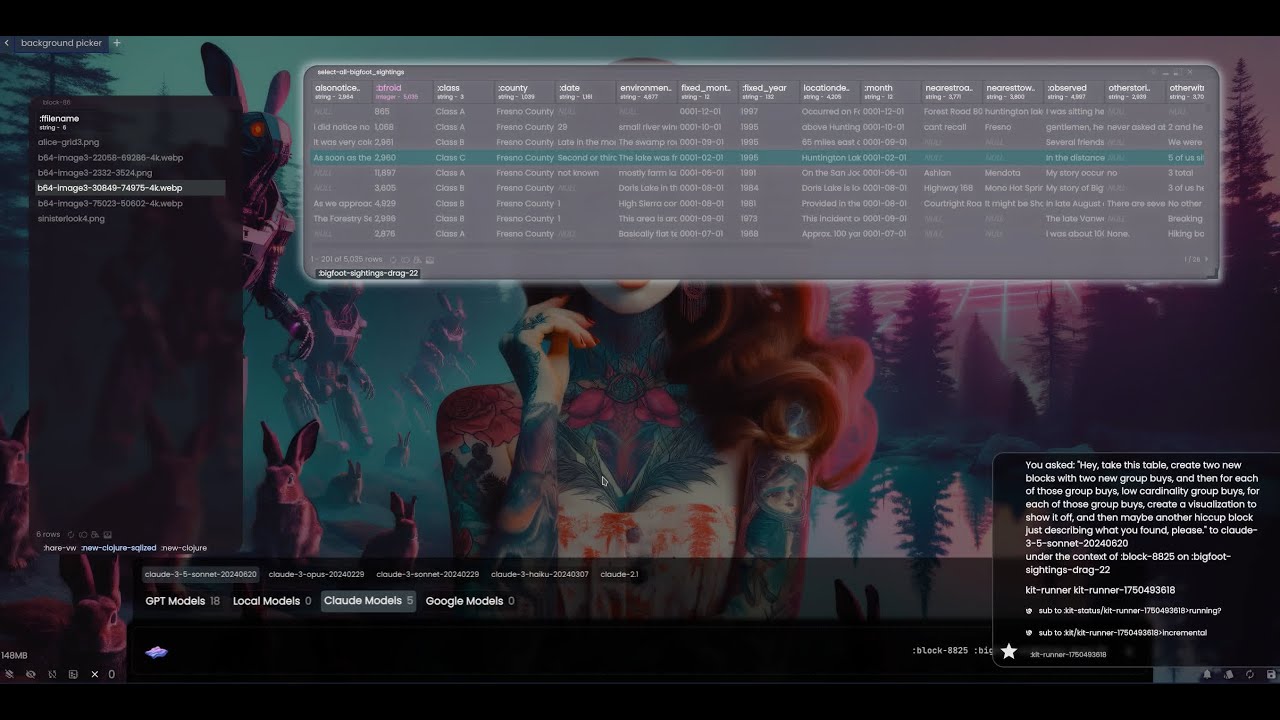This screenshot has height=720, width=1280.
Task: Switch to the Claude Models tab
Action: [368, 601]
